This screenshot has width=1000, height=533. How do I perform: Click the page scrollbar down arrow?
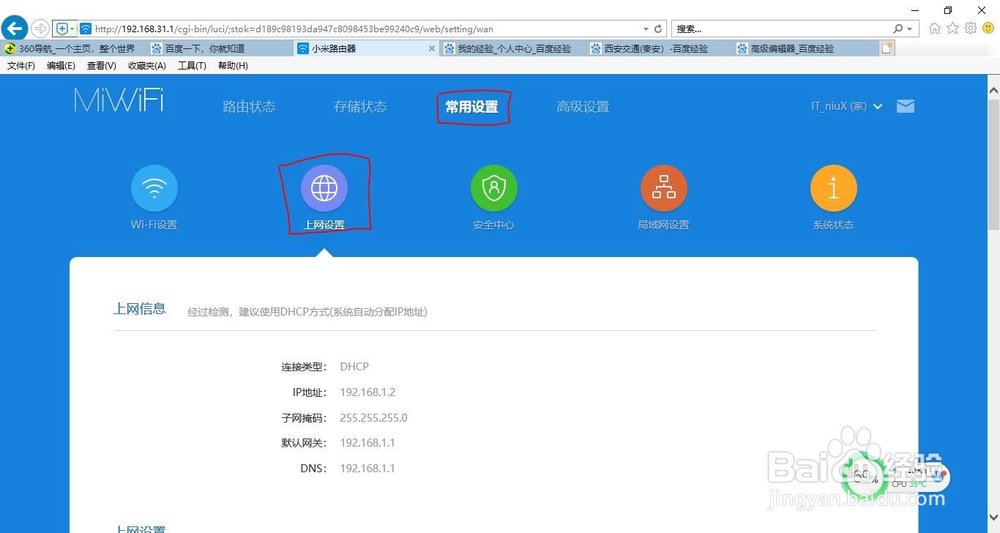tap(993, 518)
